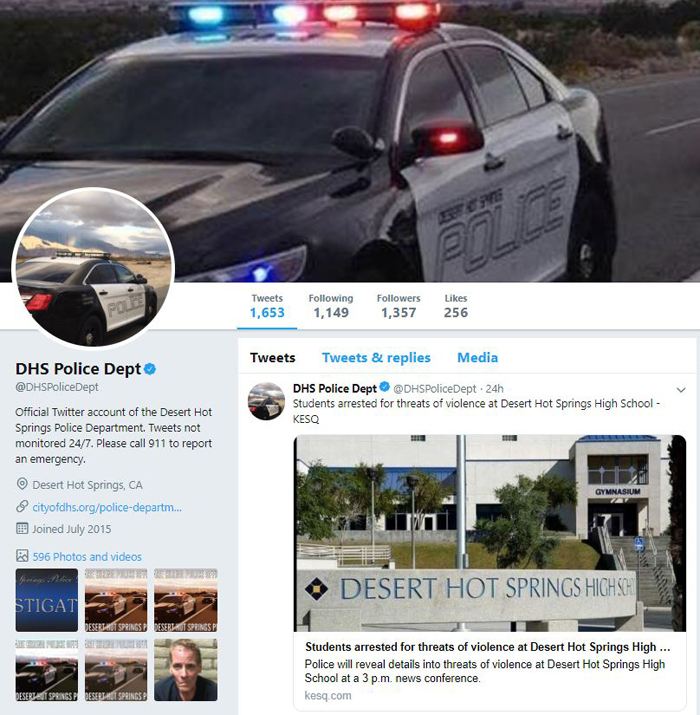Click the tweet author's small avatar icon
Viewport: 700px width, 715px height.
point(266,401)
